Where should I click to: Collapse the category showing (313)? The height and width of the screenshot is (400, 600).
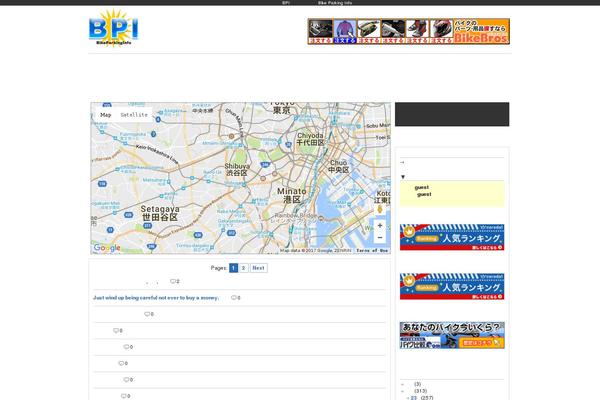point(402,391)
